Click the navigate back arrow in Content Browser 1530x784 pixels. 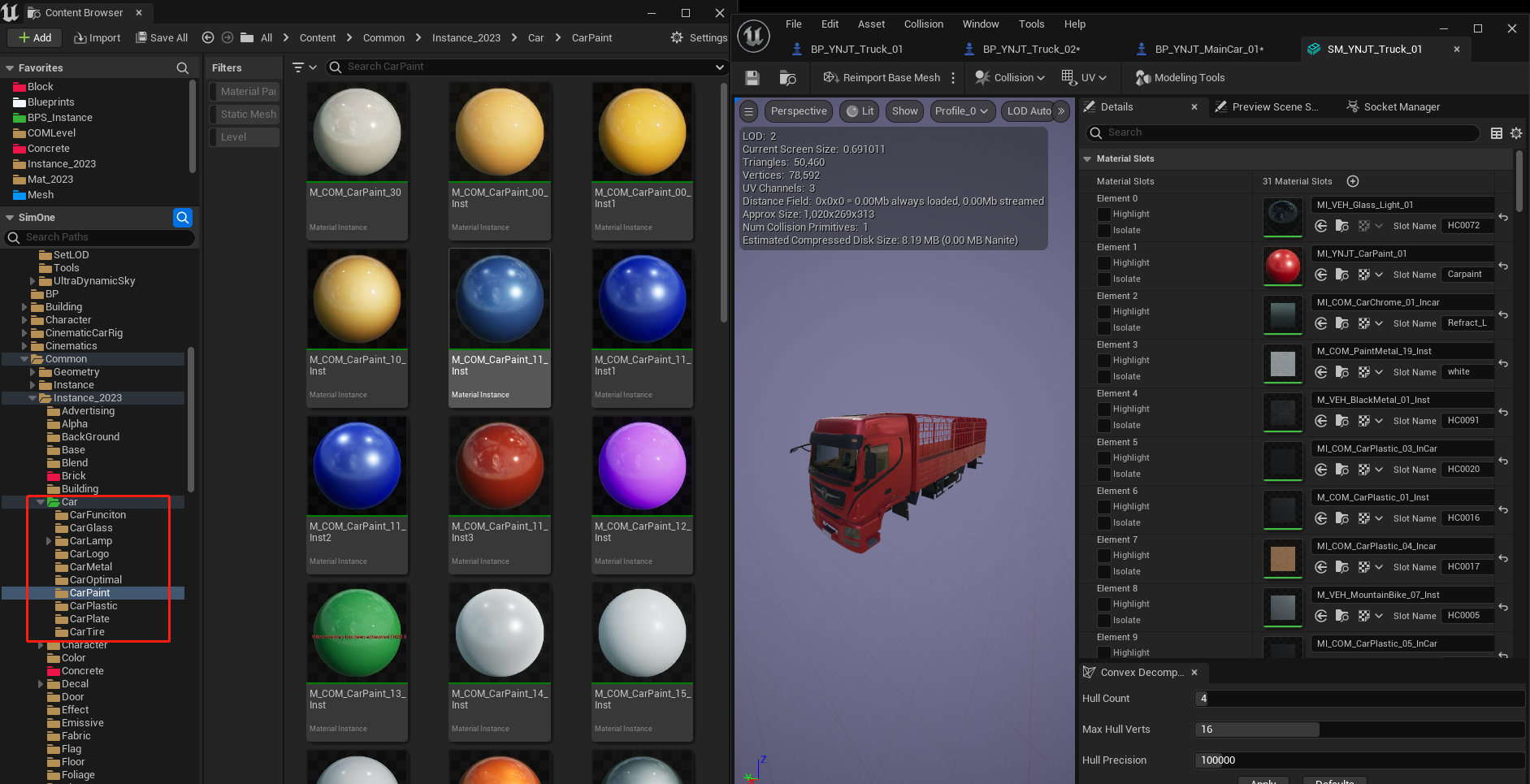point(208,37)
